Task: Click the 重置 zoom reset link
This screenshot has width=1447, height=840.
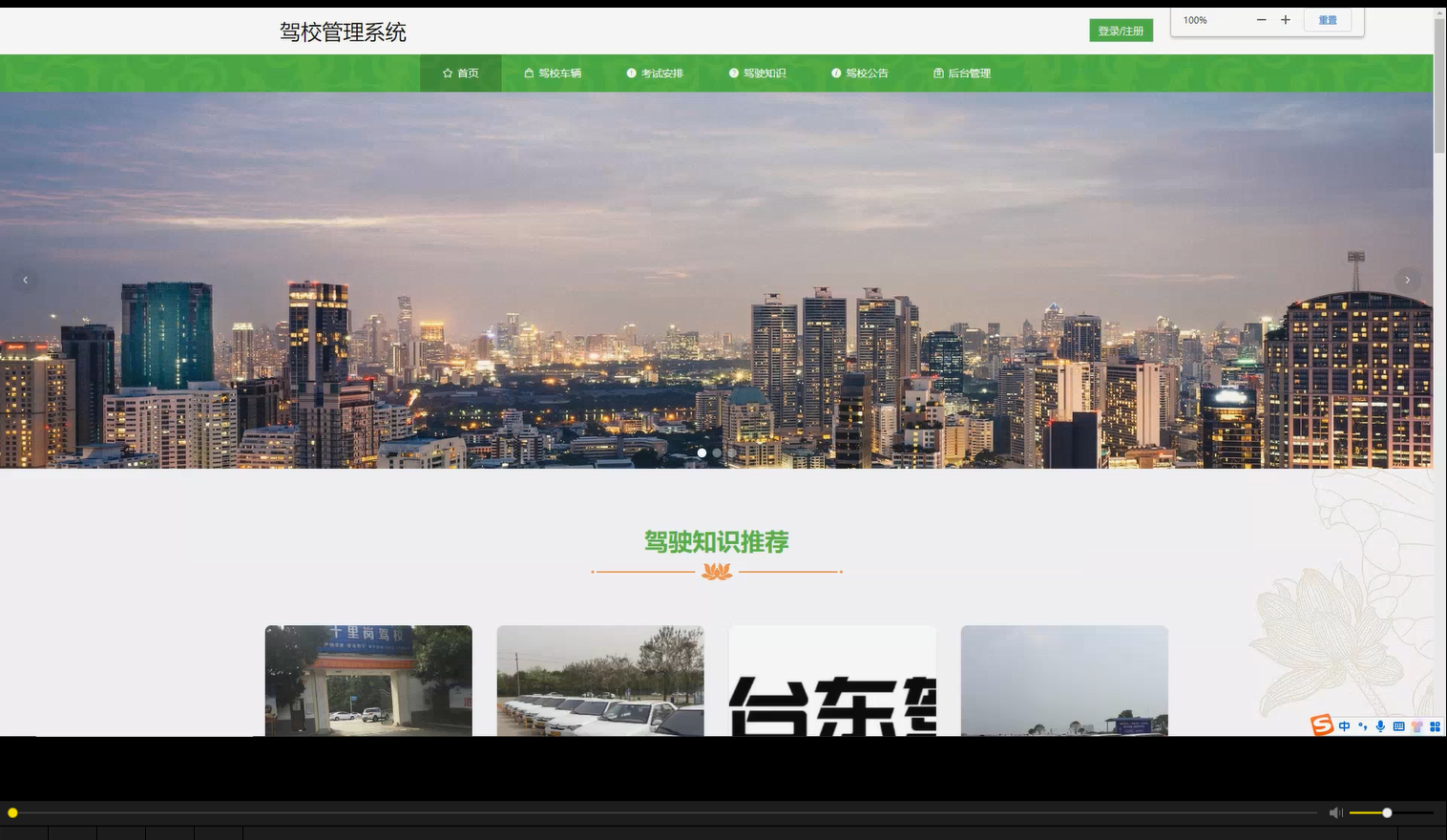Action: (x=1327, y=19)
